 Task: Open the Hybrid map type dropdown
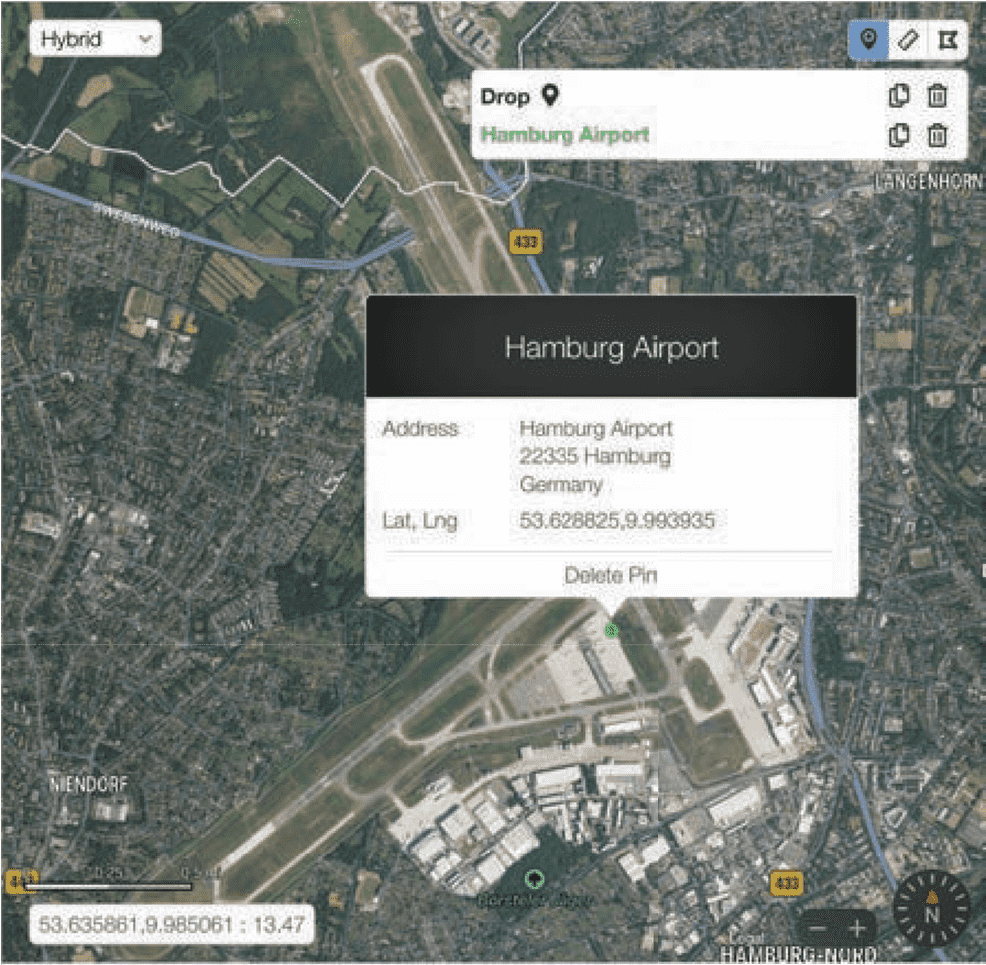[x=96, y=40]
